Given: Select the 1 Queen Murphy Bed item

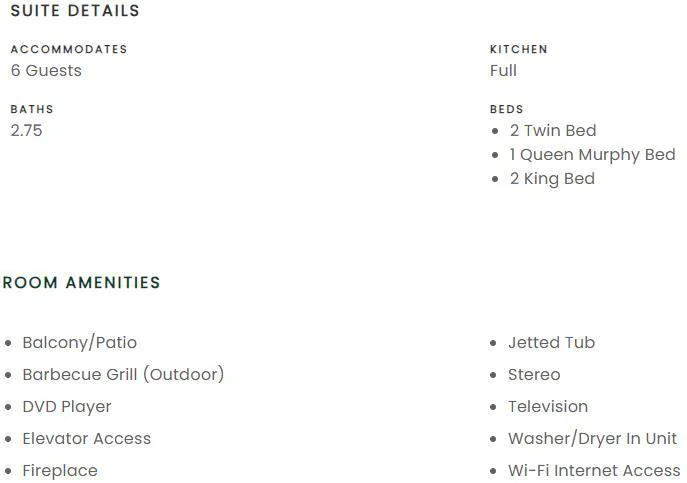Looking at the screenshot, I should click(592, 155).
